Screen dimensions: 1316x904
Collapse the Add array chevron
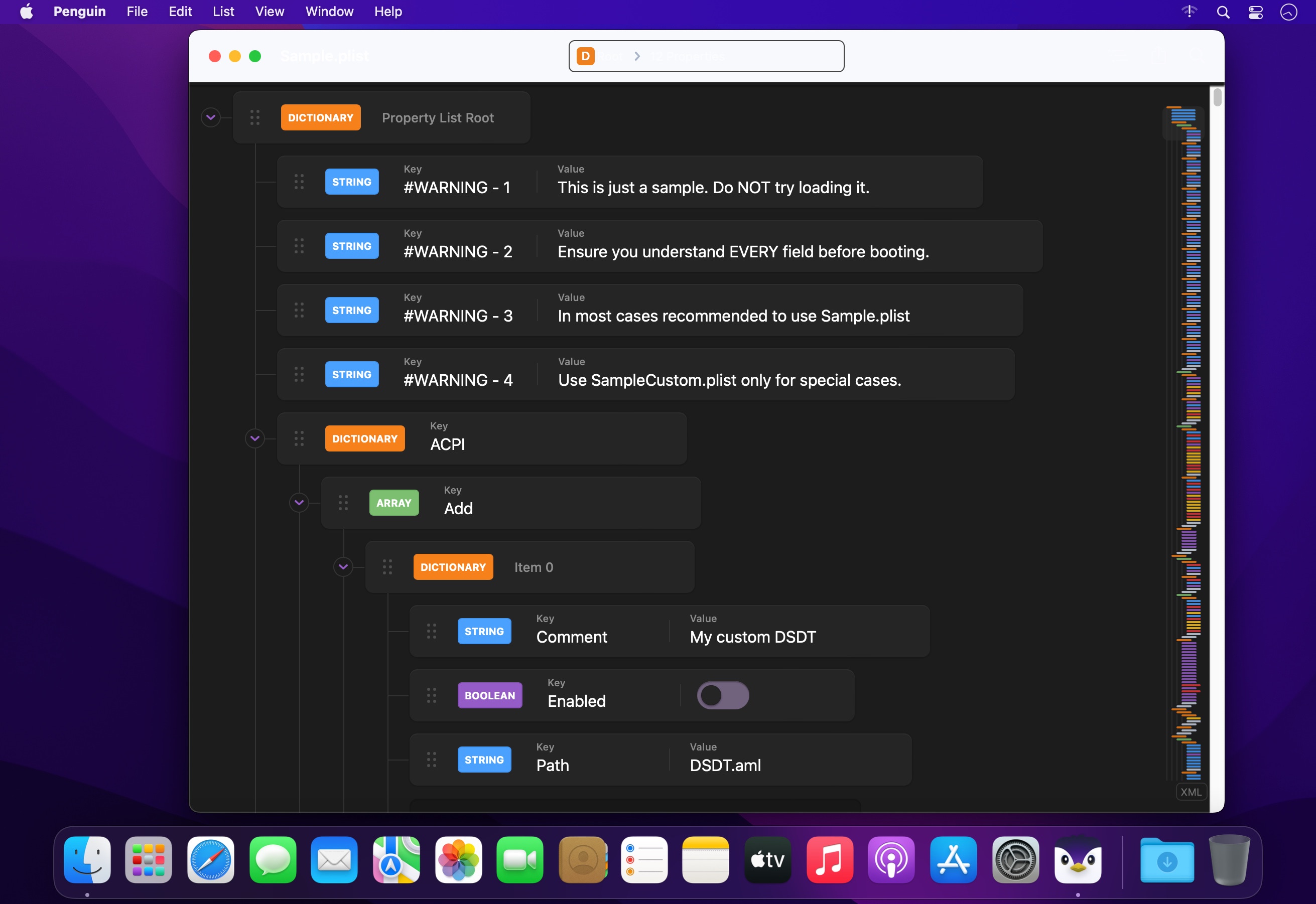[x=299, y=502]
